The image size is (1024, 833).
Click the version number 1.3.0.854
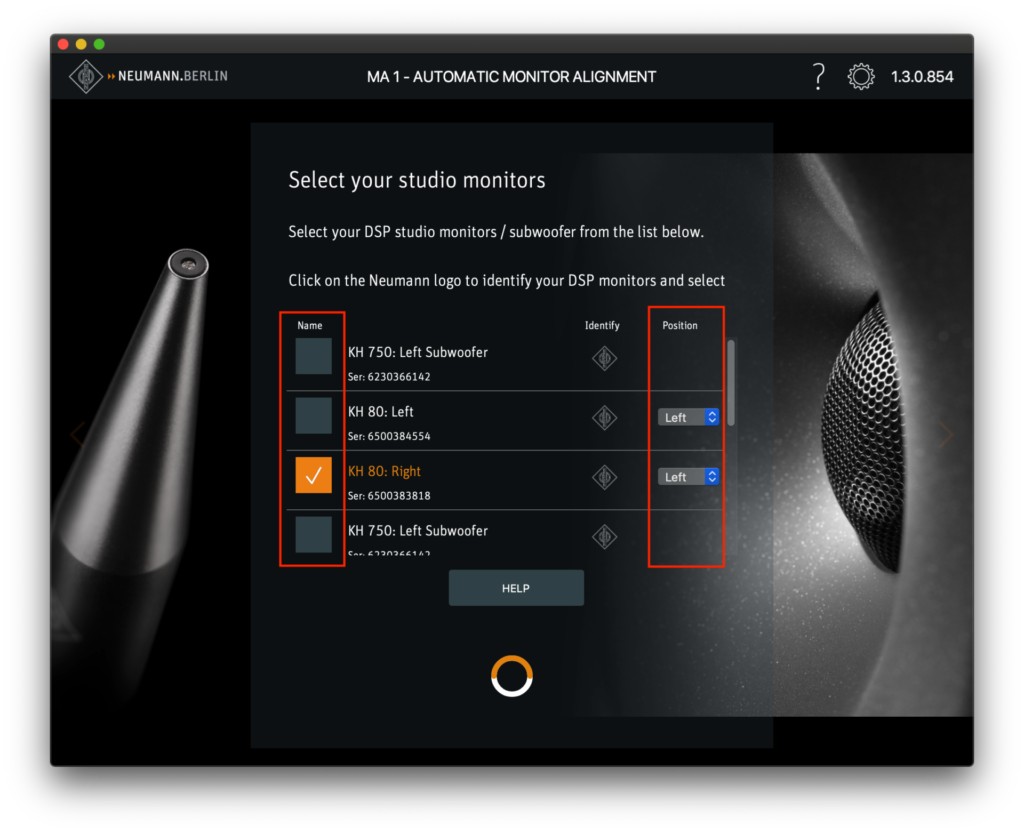[x=922, y=77]
